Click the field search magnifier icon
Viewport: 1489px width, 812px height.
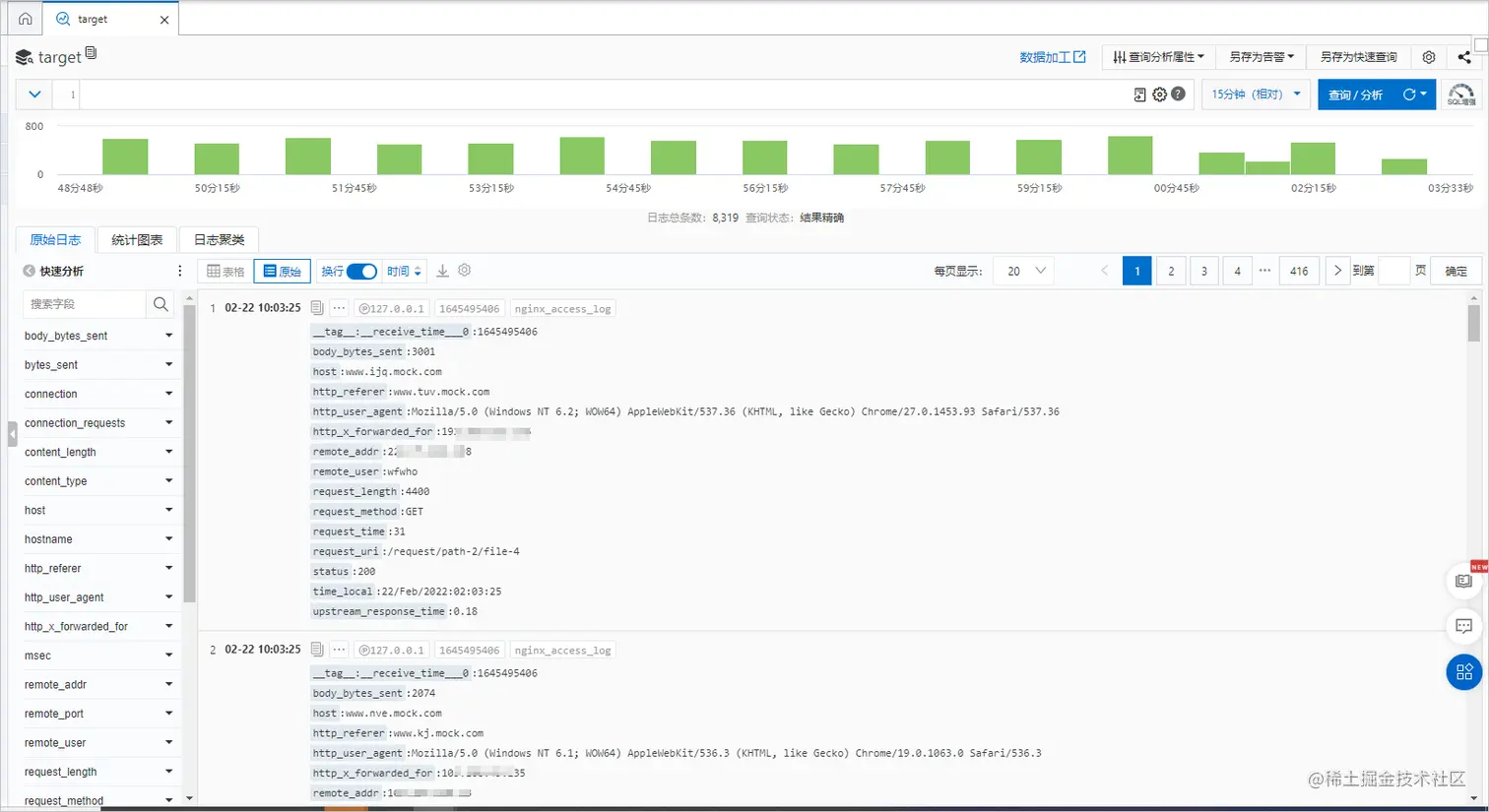pyautogui.click(x=161, y=304)
